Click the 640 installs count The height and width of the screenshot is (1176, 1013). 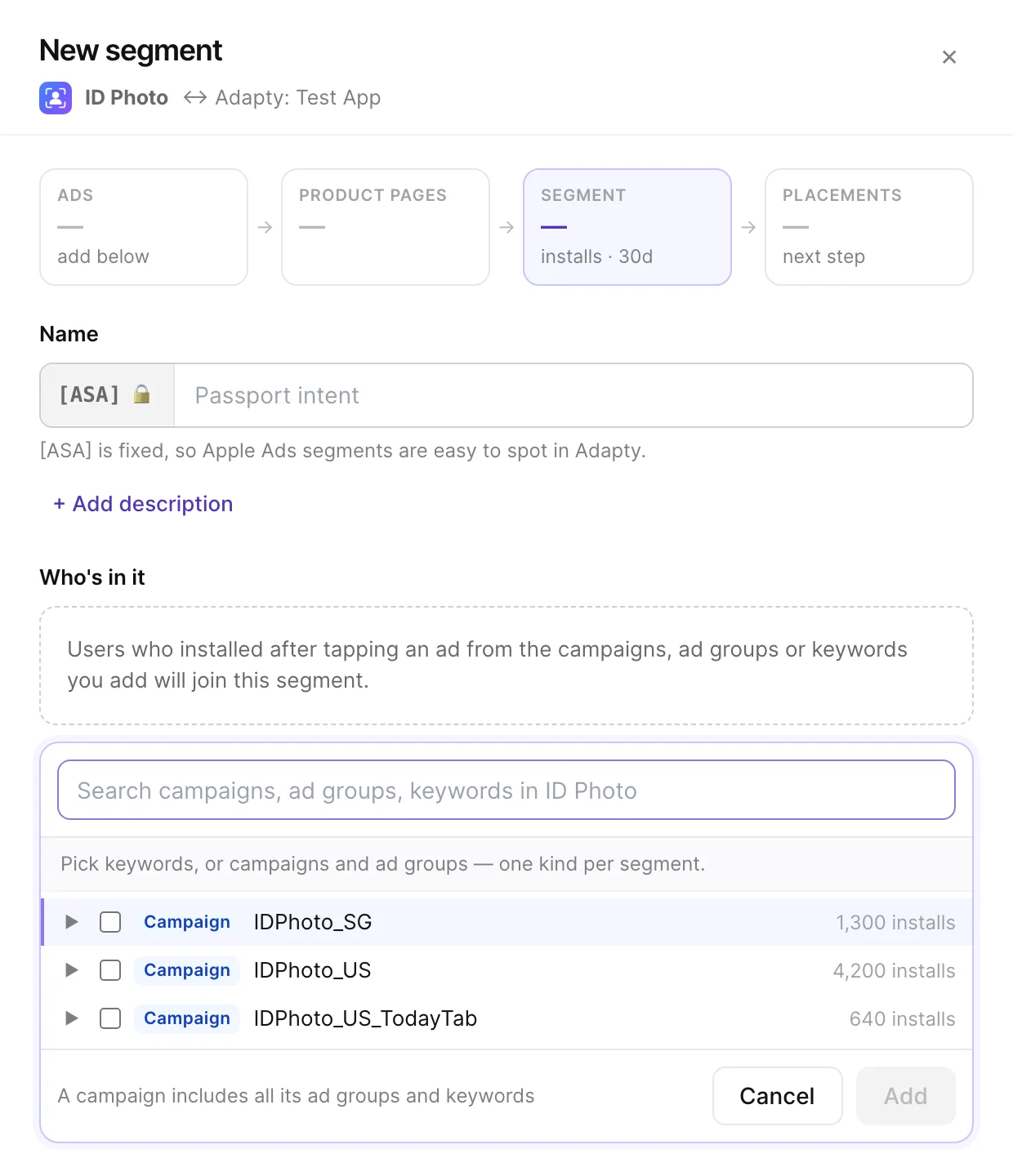(x=902, y=1018)
